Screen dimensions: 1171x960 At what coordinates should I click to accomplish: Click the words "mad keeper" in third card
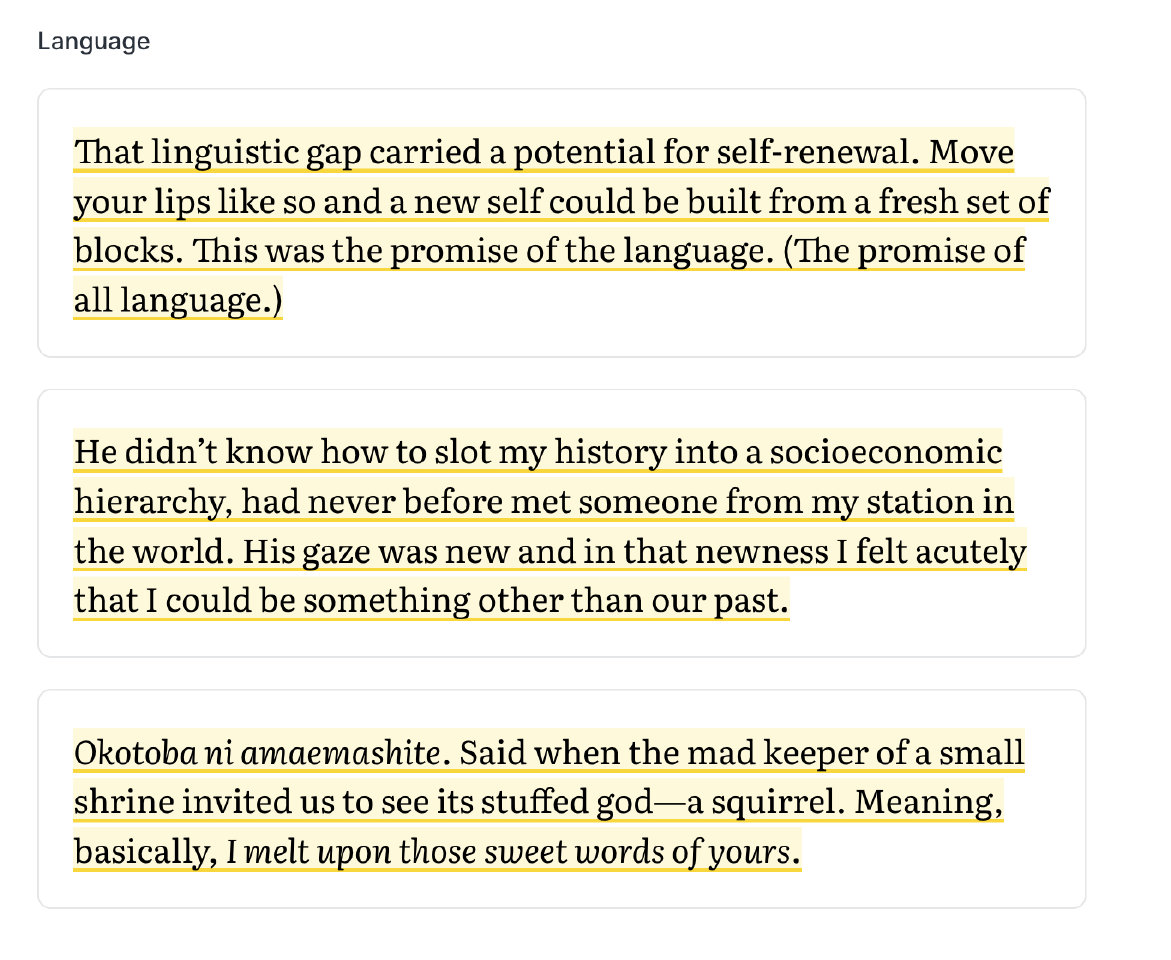click(730, 752)
